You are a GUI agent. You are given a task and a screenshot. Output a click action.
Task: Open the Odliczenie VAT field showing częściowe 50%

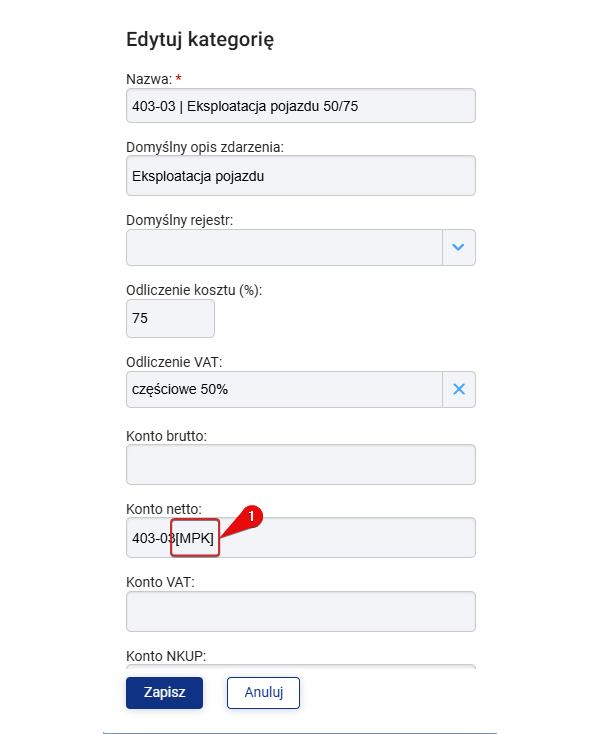284,389
